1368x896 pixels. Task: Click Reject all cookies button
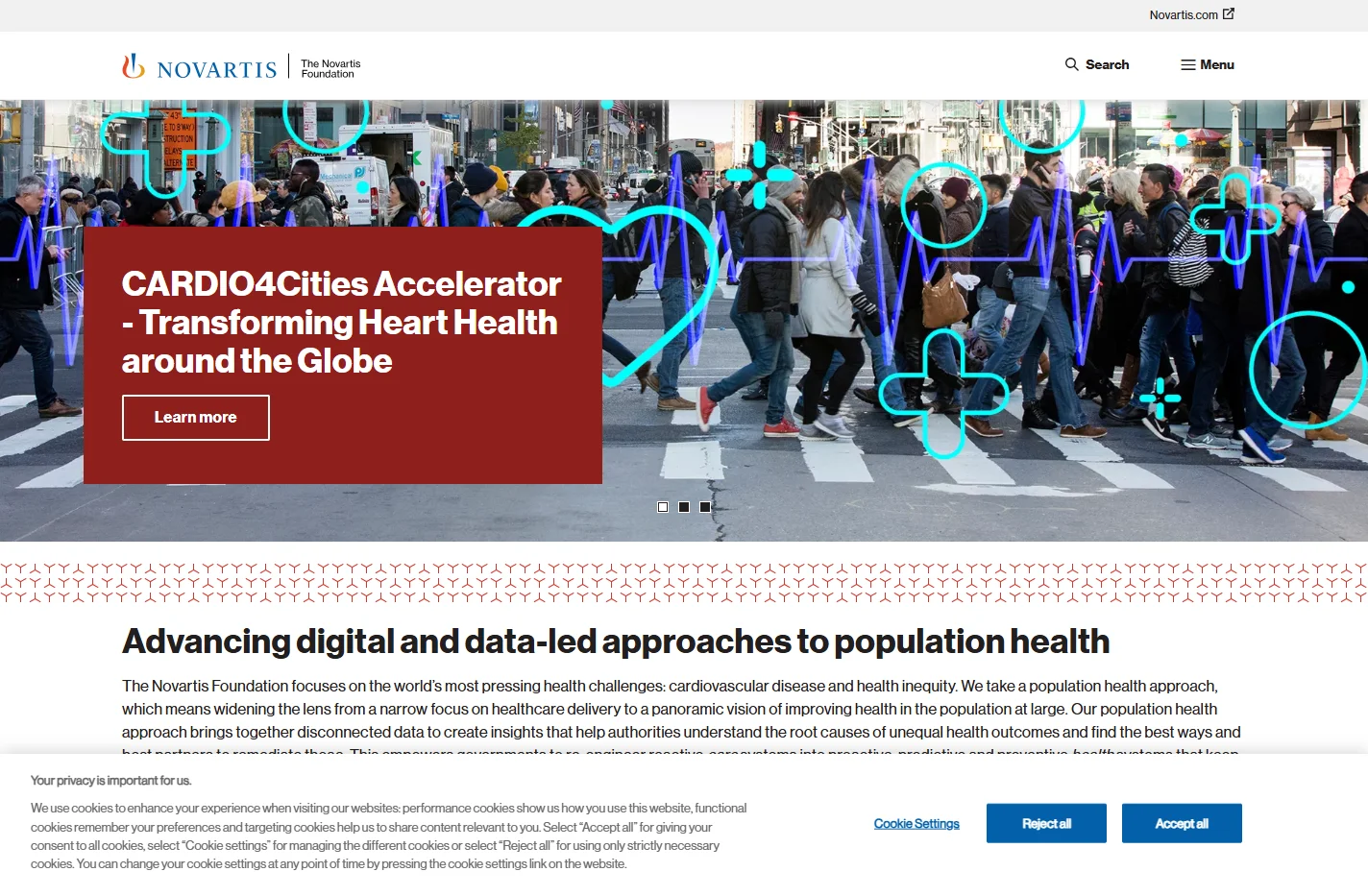[x=1046, y=824]
